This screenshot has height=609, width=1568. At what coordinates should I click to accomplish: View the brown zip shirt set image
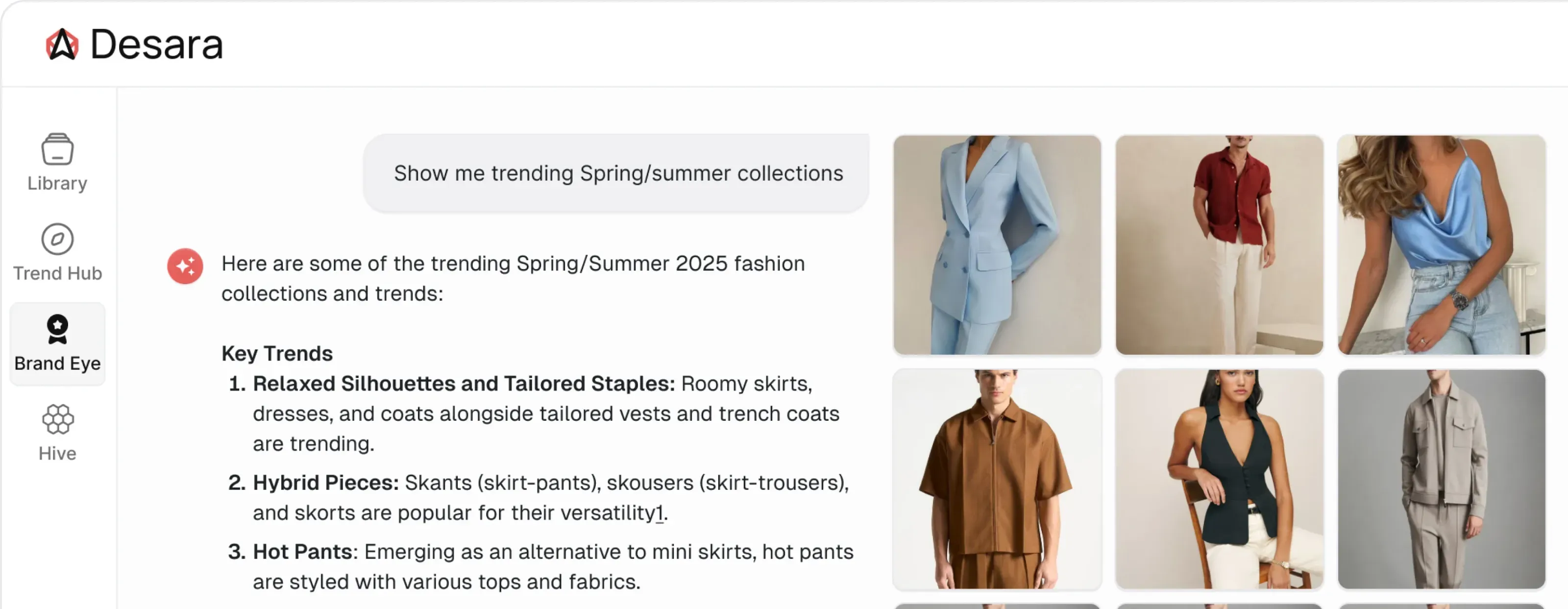tap(997, 479)
